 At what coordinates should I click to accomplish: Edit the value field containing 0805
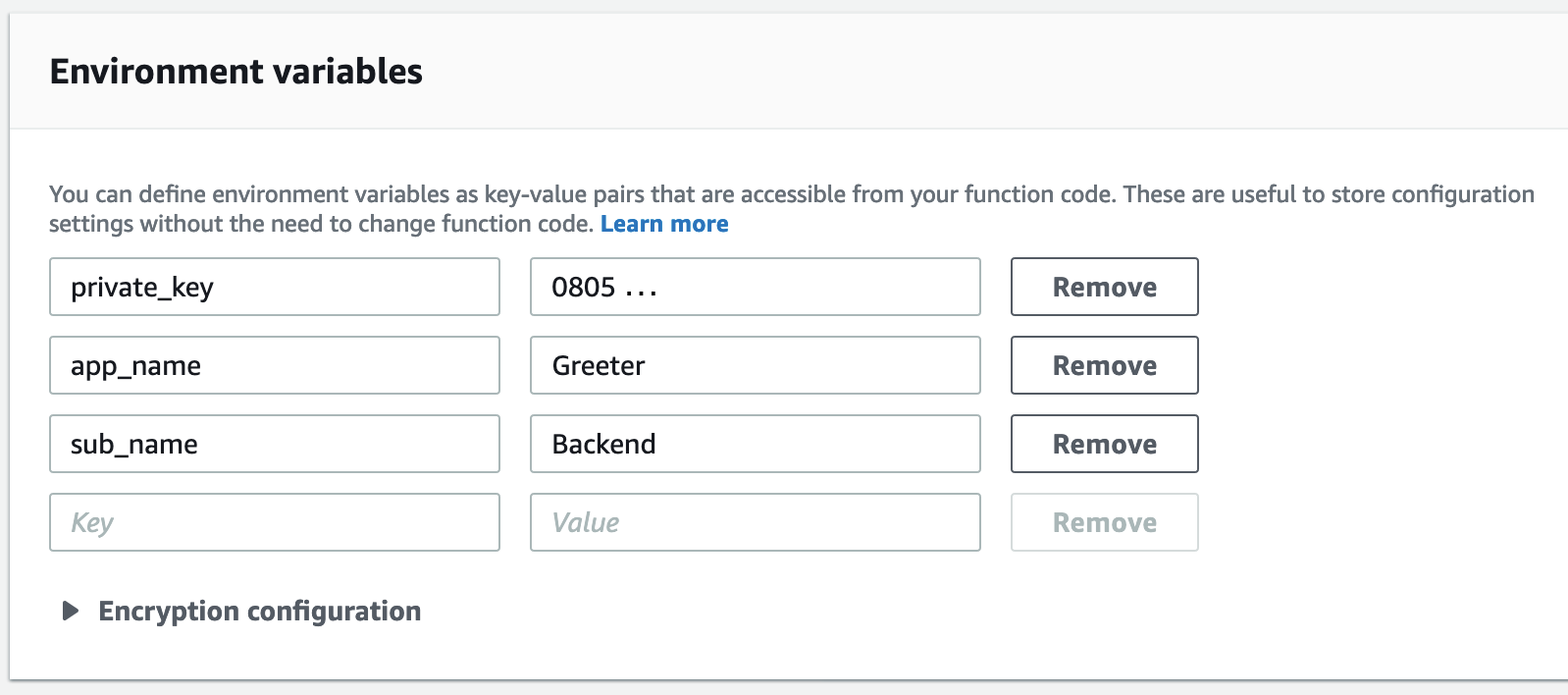click(756, 287)
